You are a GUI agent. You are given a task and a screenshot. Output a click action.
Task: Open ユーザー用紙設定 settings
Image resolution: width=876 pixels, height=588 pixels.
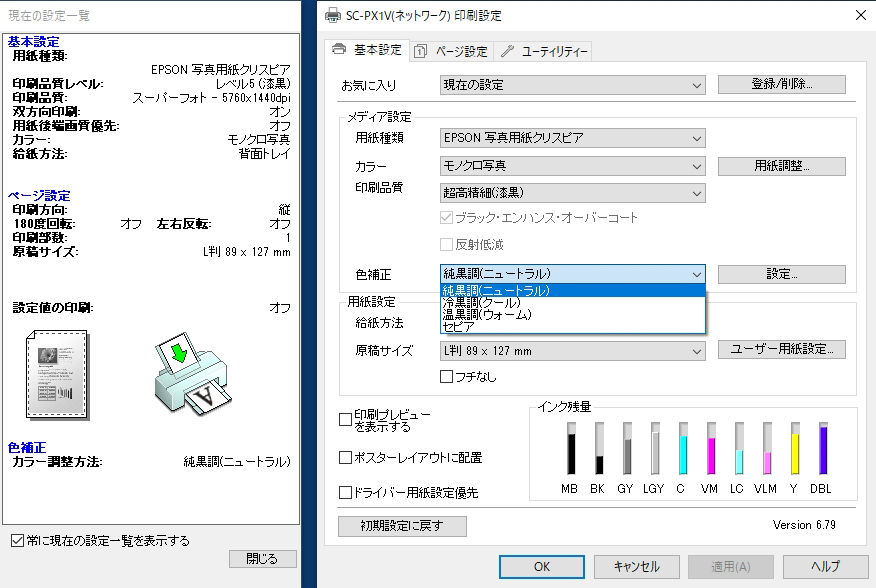click(x=781, y=352)
